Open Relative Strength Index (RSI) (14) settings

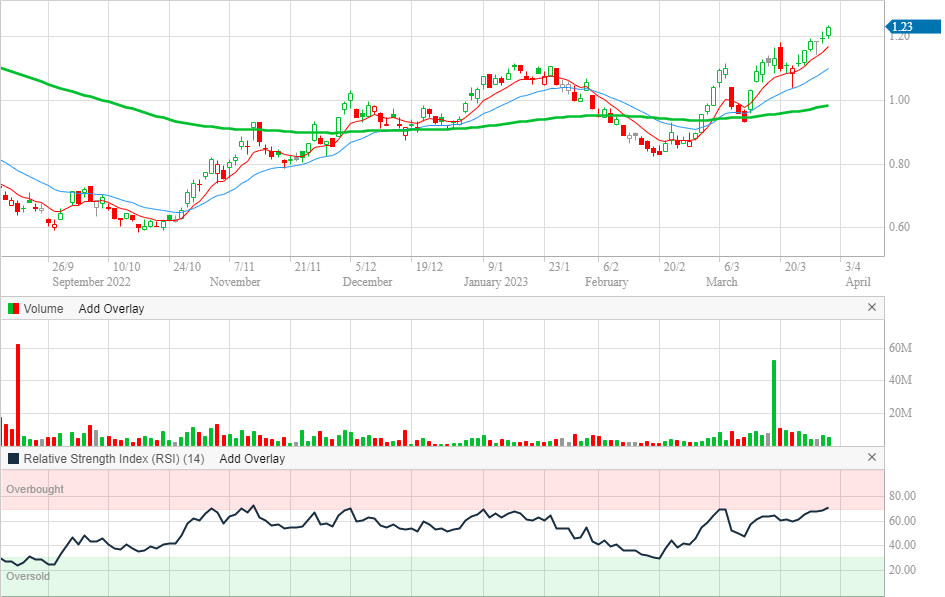pos(114,459)
